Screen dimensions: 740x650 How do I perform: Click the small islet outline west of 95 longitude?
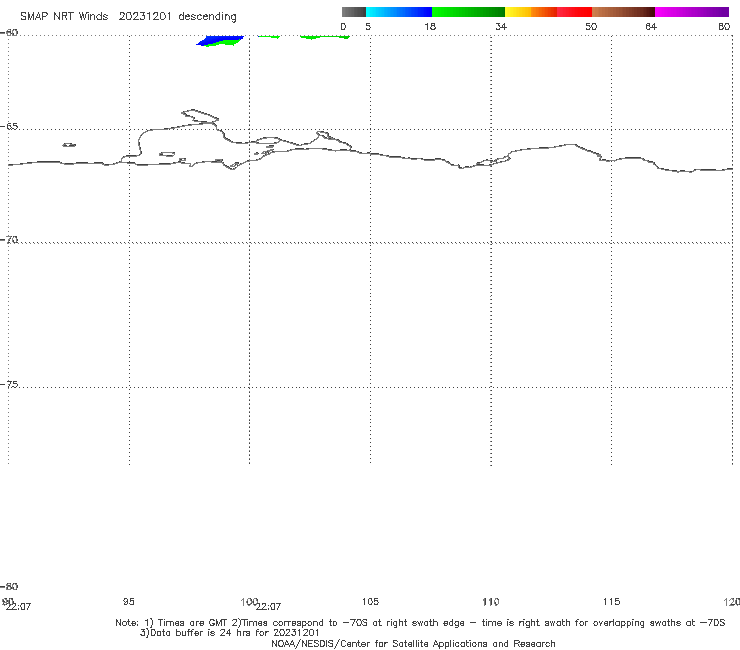point(69,145)
